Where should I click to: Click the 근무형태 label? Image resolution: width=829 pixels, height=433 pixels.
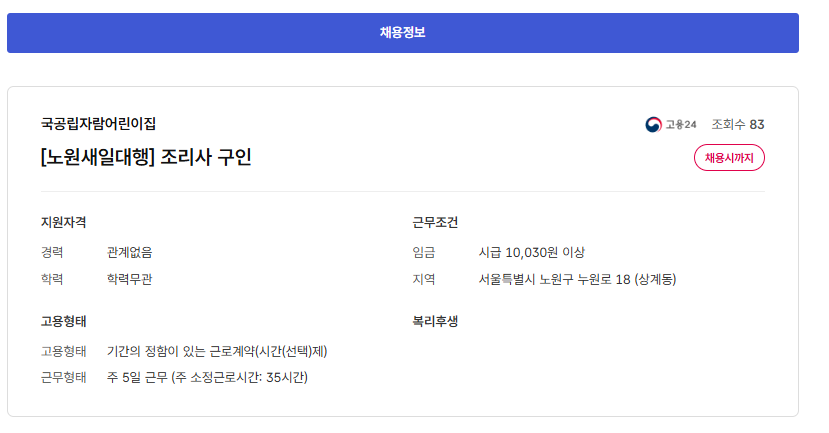(x=63, y=377)
